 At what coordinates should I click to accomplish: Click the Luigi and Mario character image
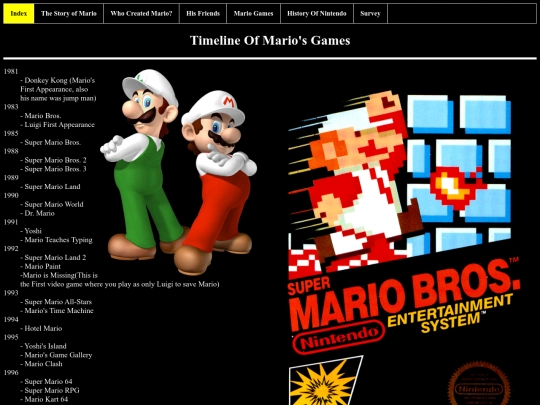coord(178,172)
